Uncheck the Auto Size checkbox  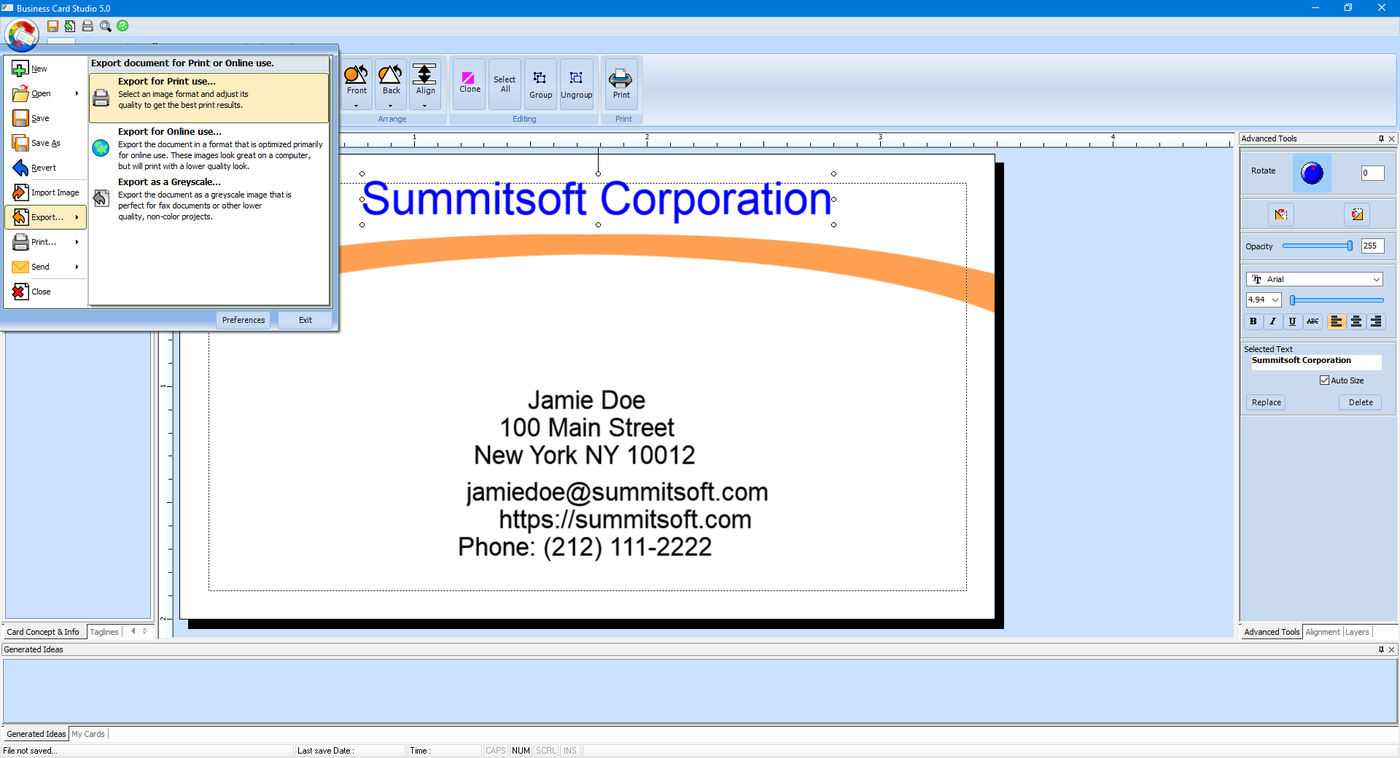[x=1325, y=381]
